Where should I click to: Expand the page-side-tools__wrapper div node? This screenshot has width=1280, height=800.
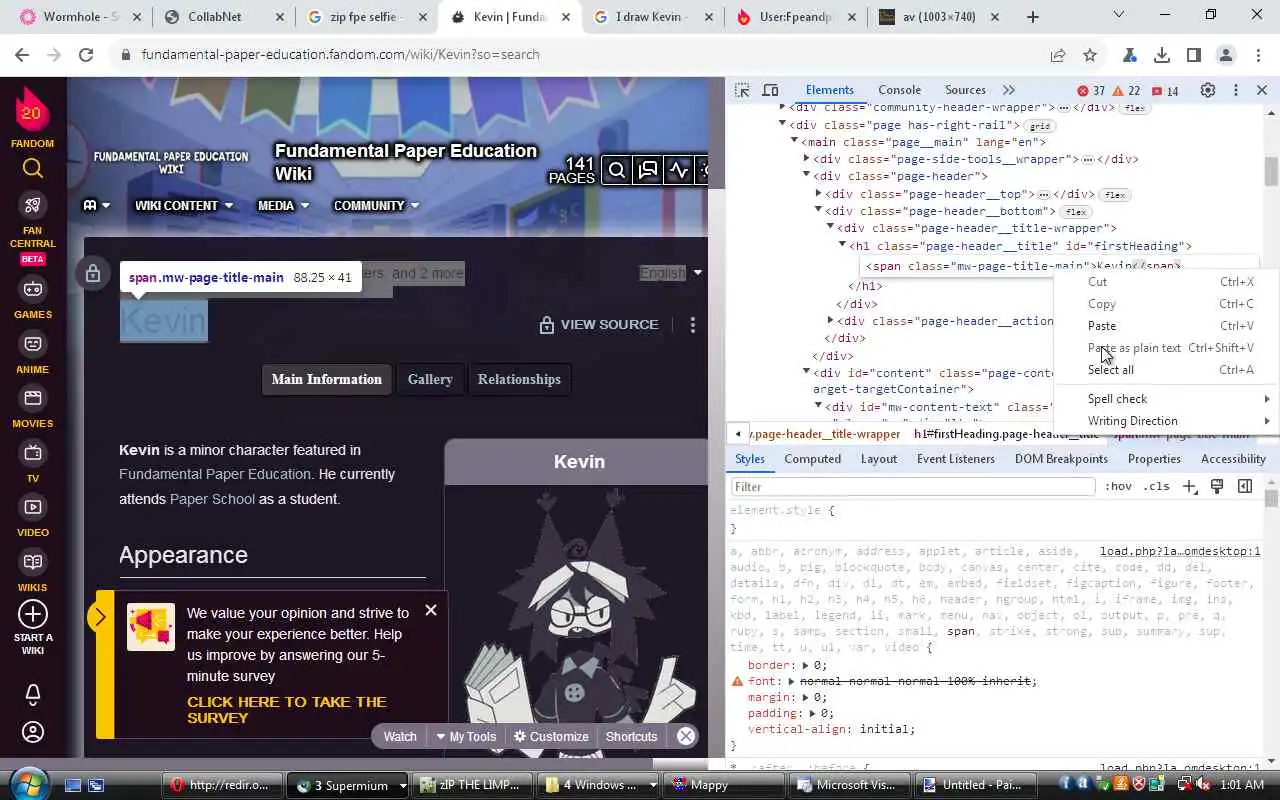pyautogui.click(x=806, y=159)
